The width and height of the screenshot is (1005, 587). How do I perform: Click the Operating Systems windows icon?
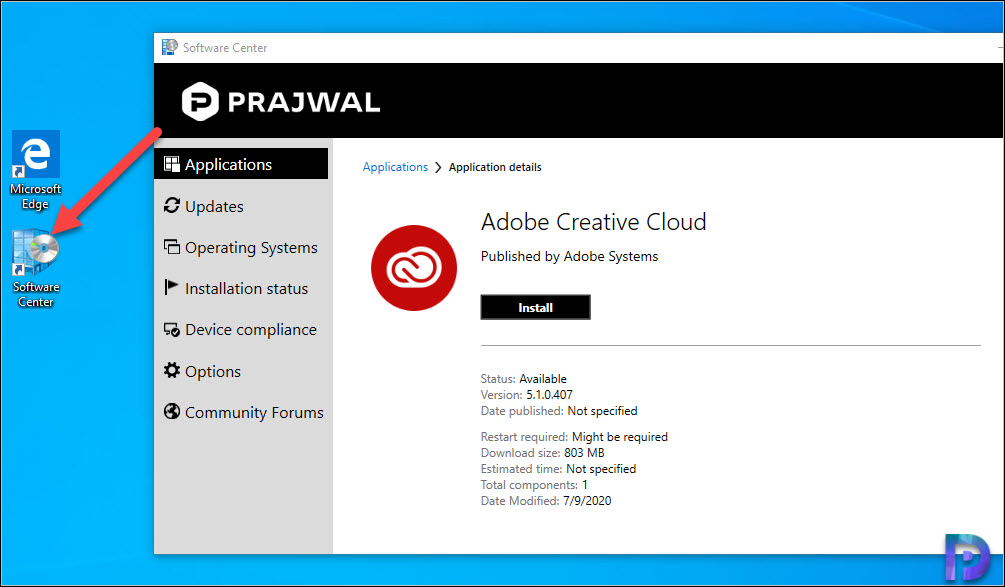click(x=172, y=247)
